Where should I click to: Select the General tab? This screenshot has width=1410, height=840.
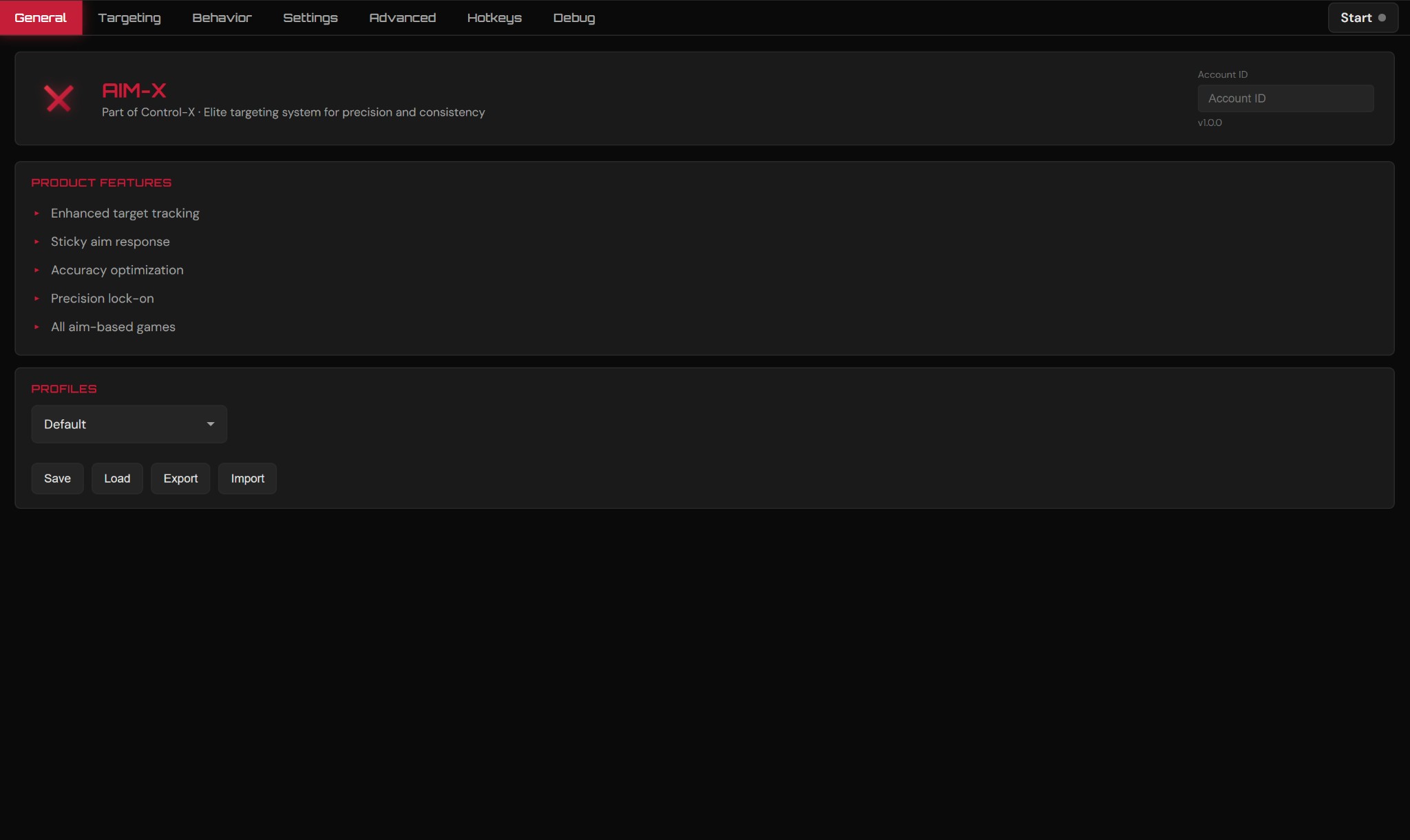pyautogui.click(x=41, y=18)
